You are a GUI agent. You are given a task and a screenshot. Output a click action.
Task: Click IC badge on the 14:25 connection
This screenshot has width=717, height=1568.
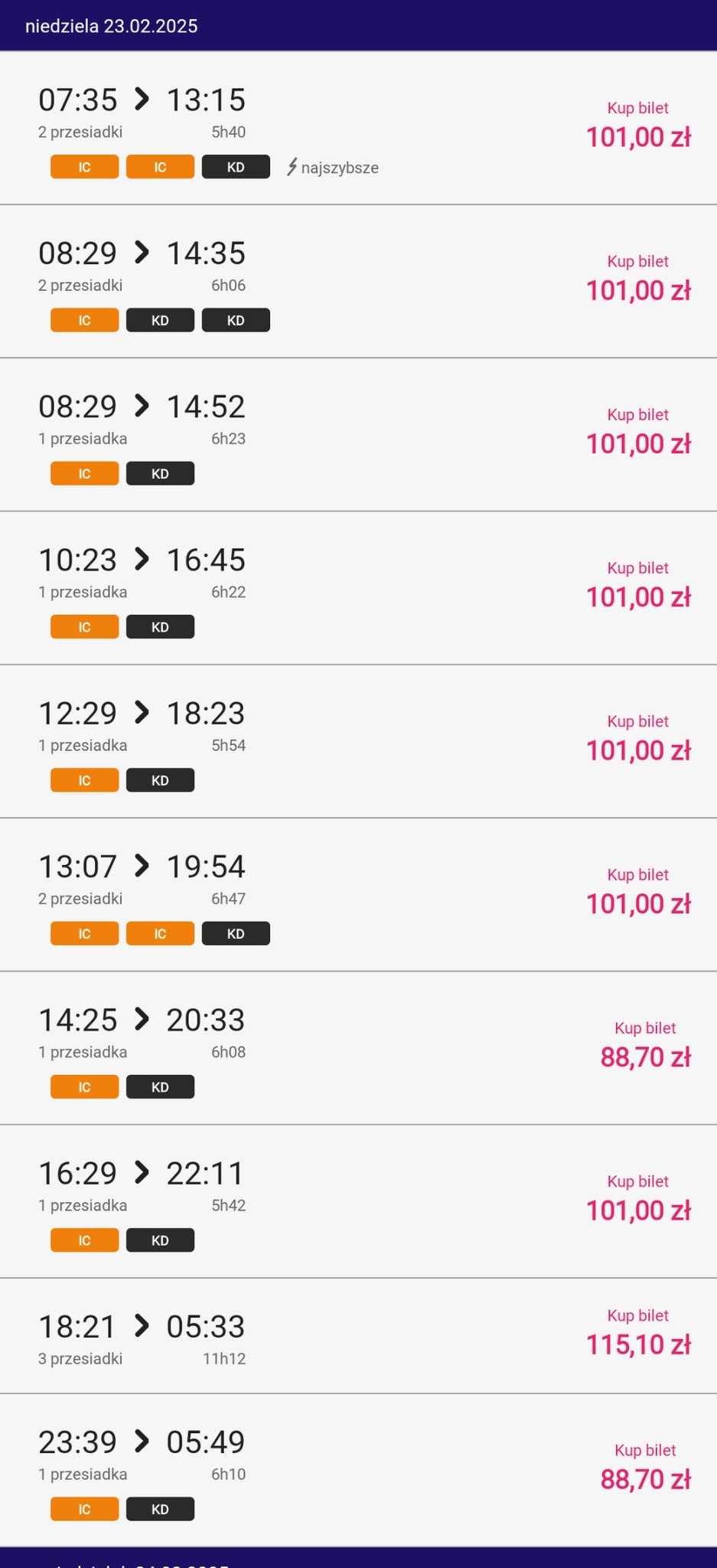tap(84, 1087)
